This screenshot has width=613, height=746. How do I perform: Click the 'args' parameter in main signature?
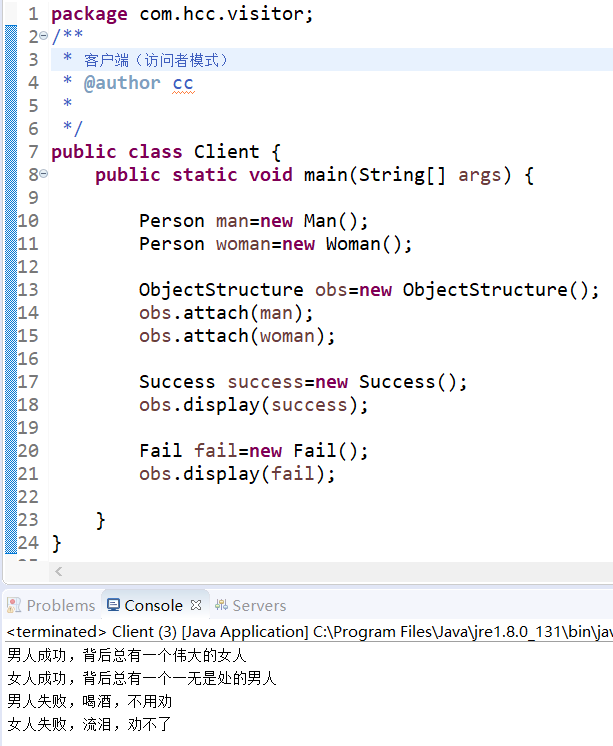(480, 175)
